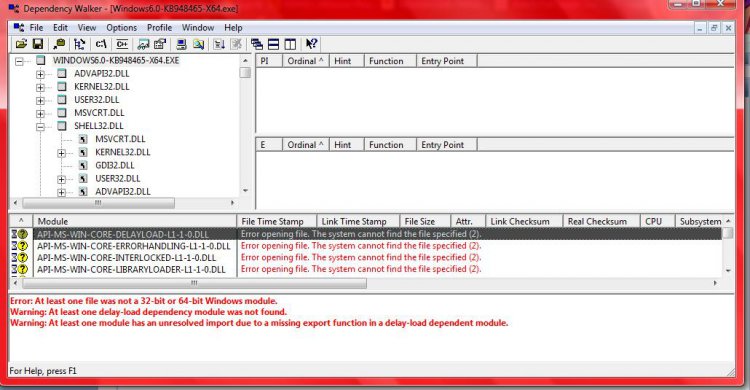The height and width of the screenshot is (390, 750).
Task: Sort by Link Time Stamp column
Action: (358, 221)
